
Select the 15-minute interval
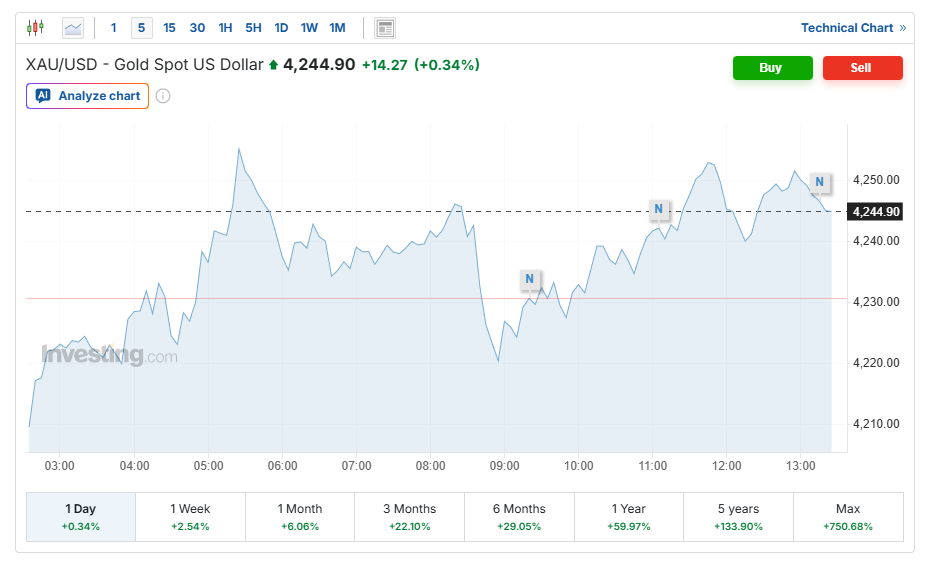pyautogui.click(x=169, y=28)
